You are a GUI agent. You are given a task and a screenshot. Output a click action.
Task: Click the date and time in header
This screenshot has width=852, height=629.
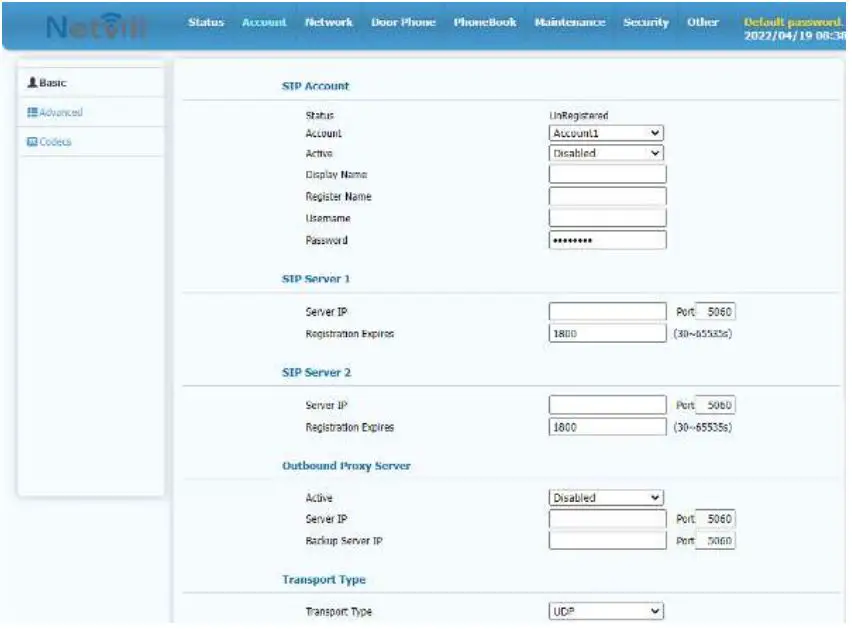pos(794,36)
